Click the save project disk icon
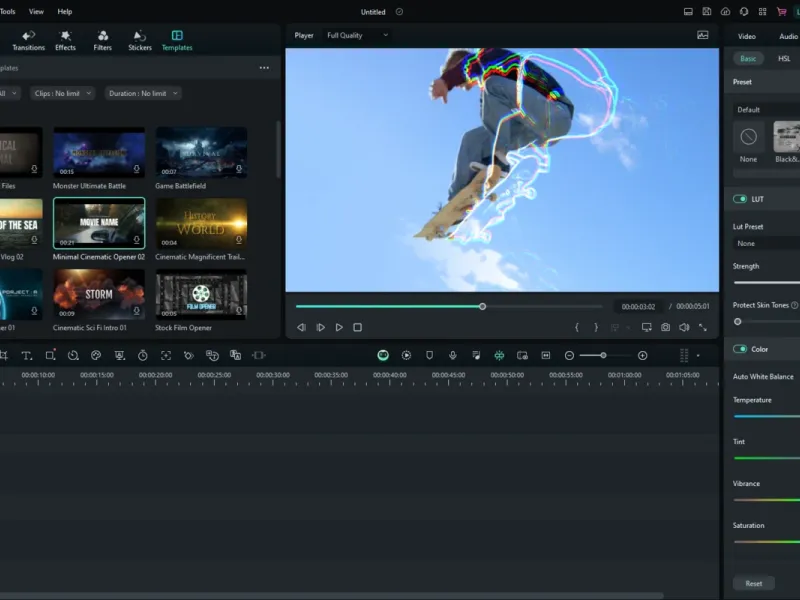This screenshot has height=600, width=800. (x=707, y=11)
